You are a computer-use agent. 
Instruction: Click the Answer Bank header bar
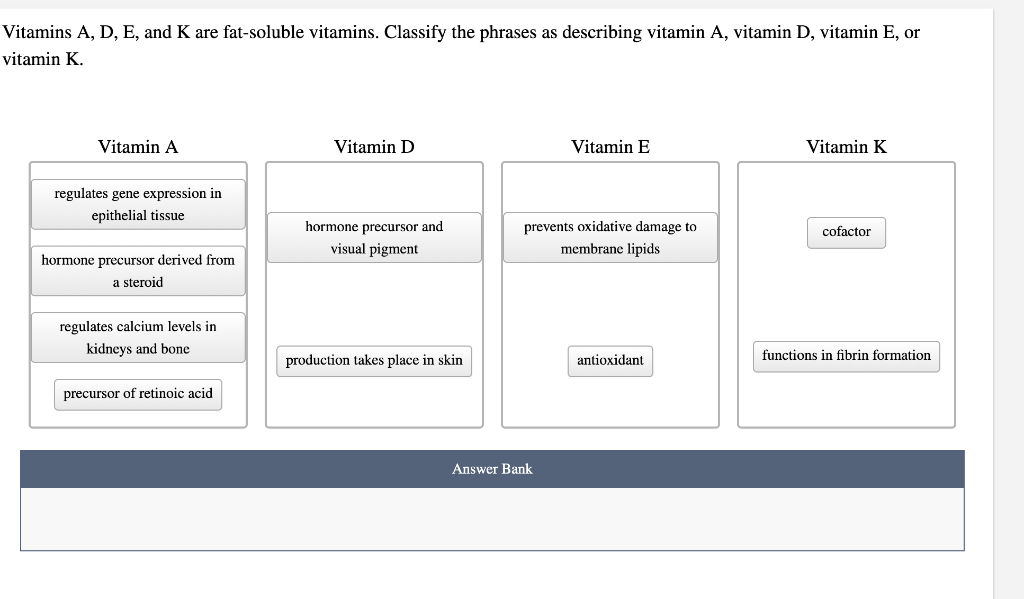[492, 469]
